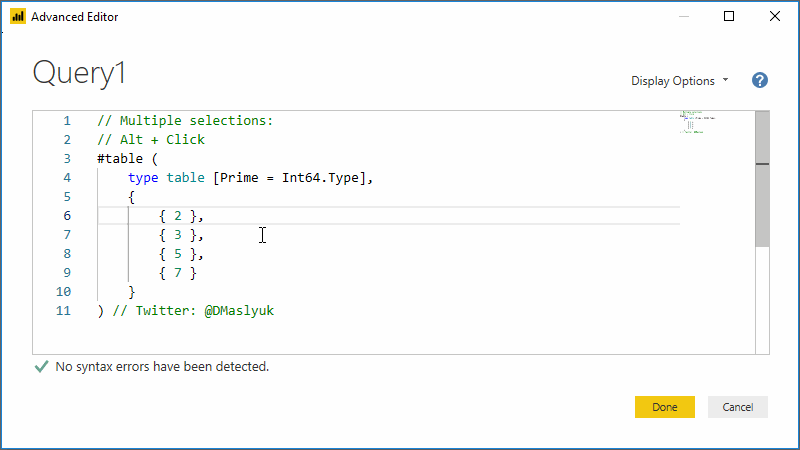
Task: Click the Display Options dropdown arrow
Action: (x=725, y=80)
